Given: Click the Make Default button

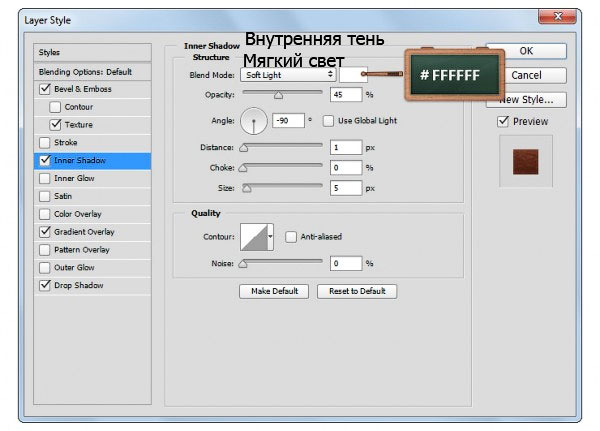Looking at the screenshot, I should 274,291.
